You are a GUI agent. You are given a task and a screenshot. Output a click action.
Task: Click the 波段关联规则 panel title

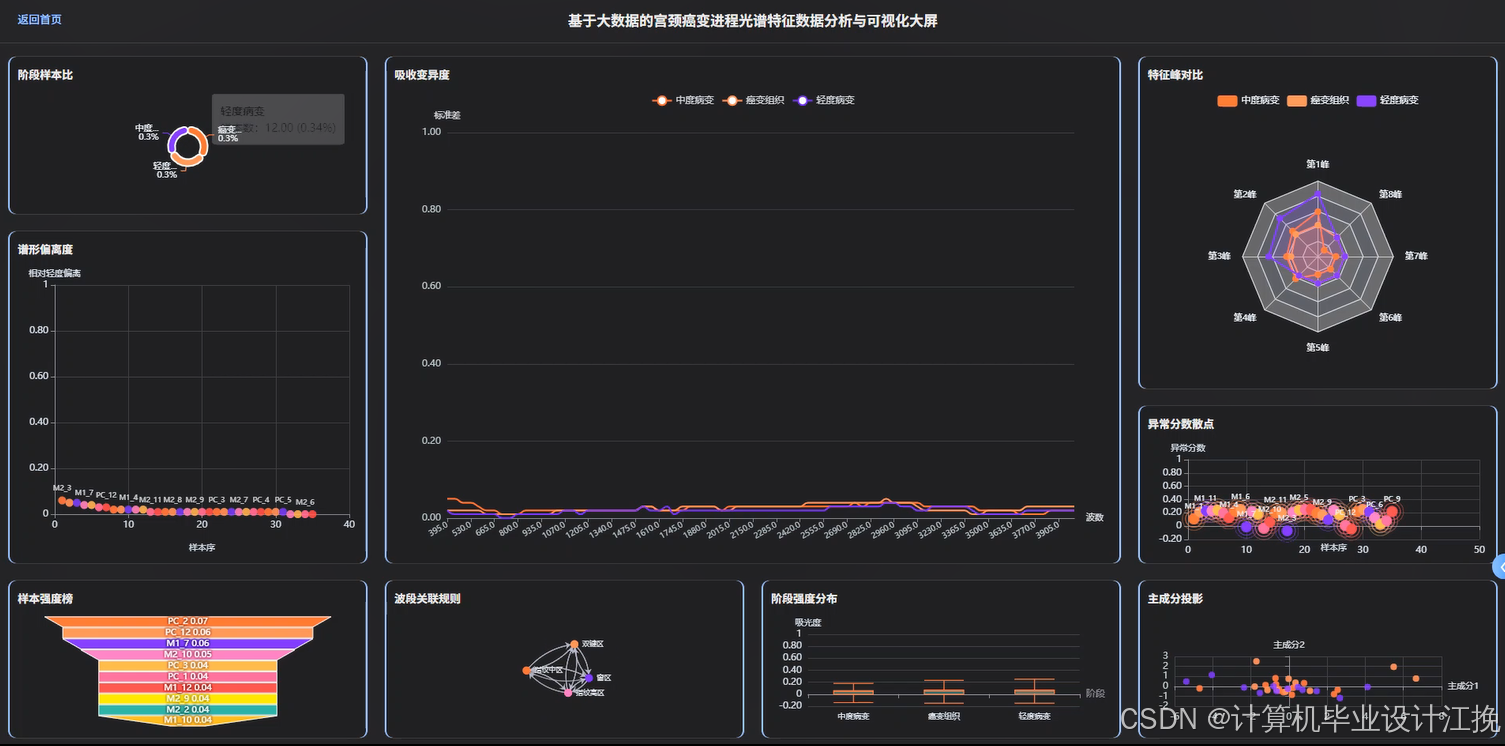[x=428, y=599]
